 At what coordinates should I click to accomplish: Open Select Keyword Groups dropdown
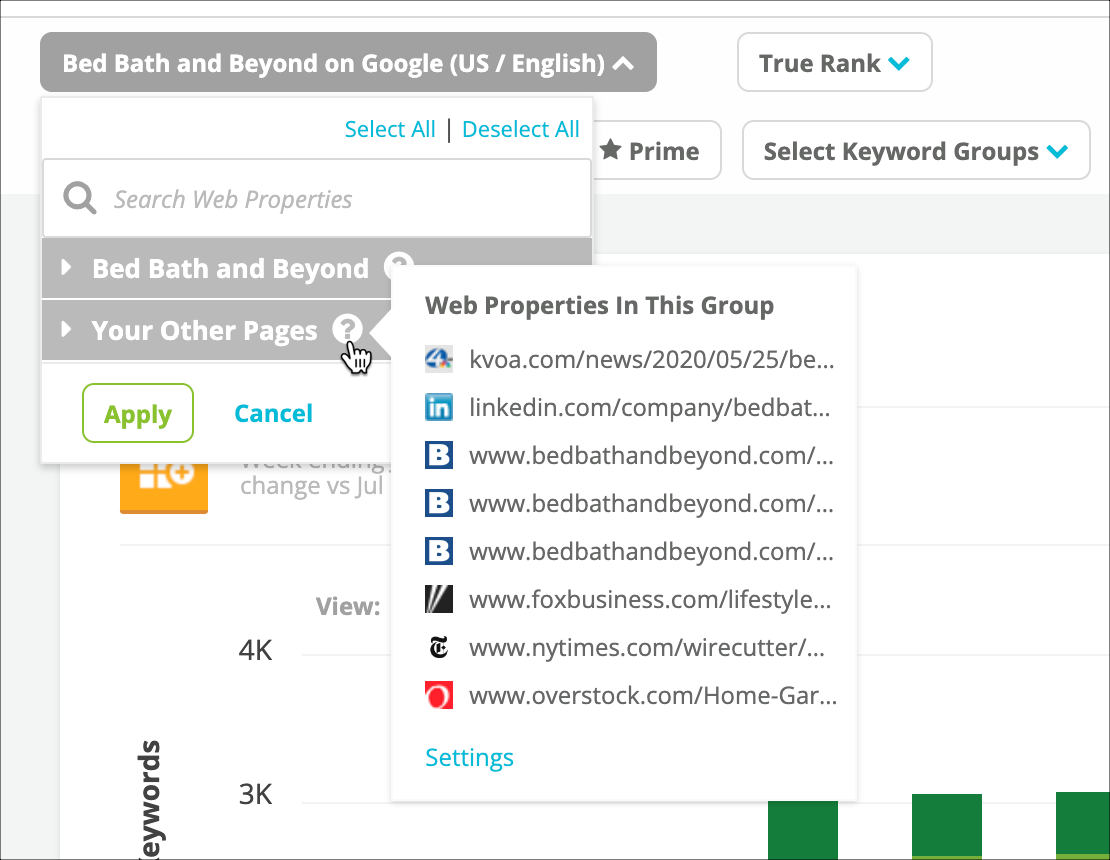tap(915, 151)
